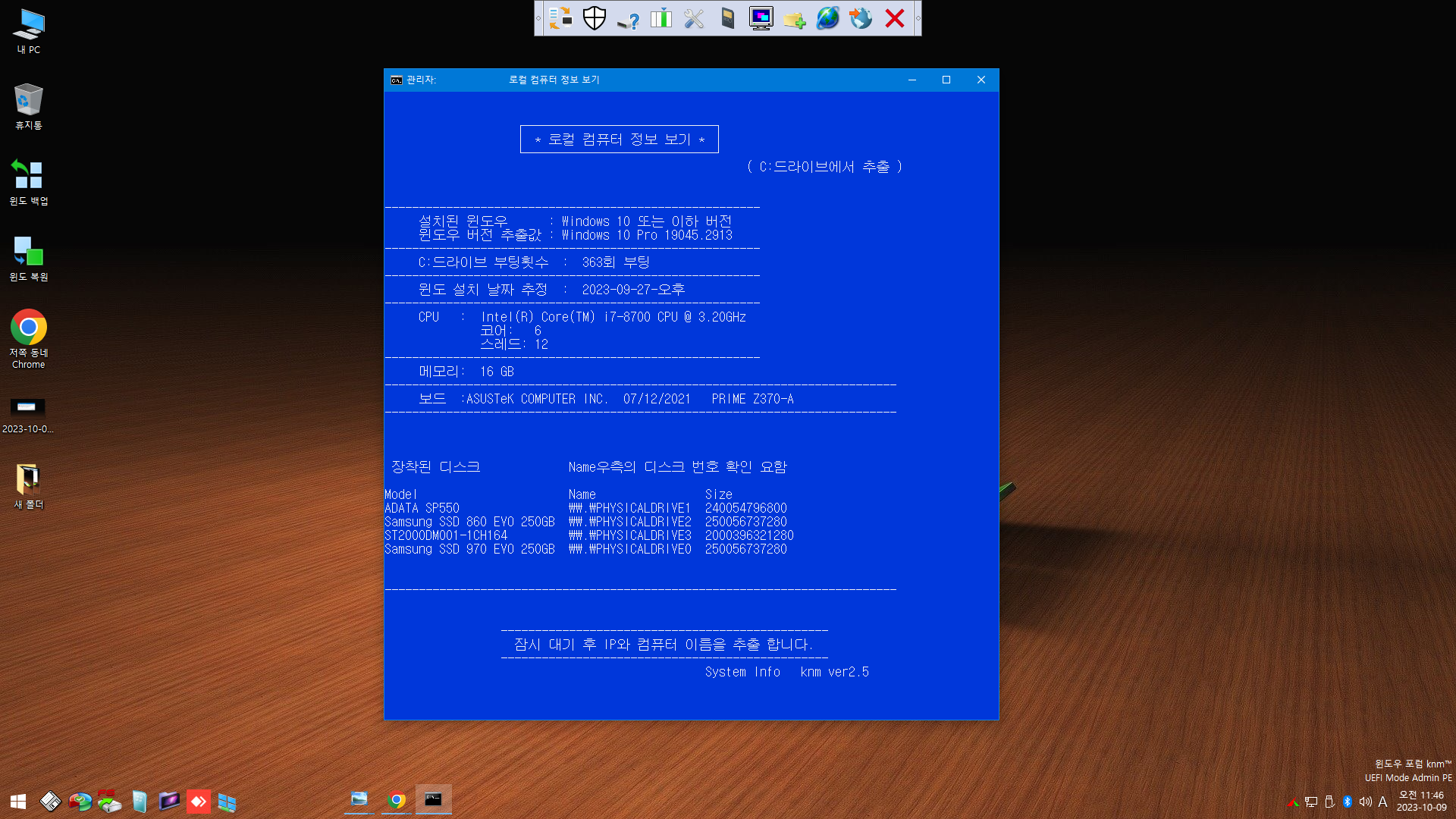Viewport: 1456px width, 819px height.
Task: Click the ST2000DM001-1CH164 disk row
Action: click(x=589, y=535)
